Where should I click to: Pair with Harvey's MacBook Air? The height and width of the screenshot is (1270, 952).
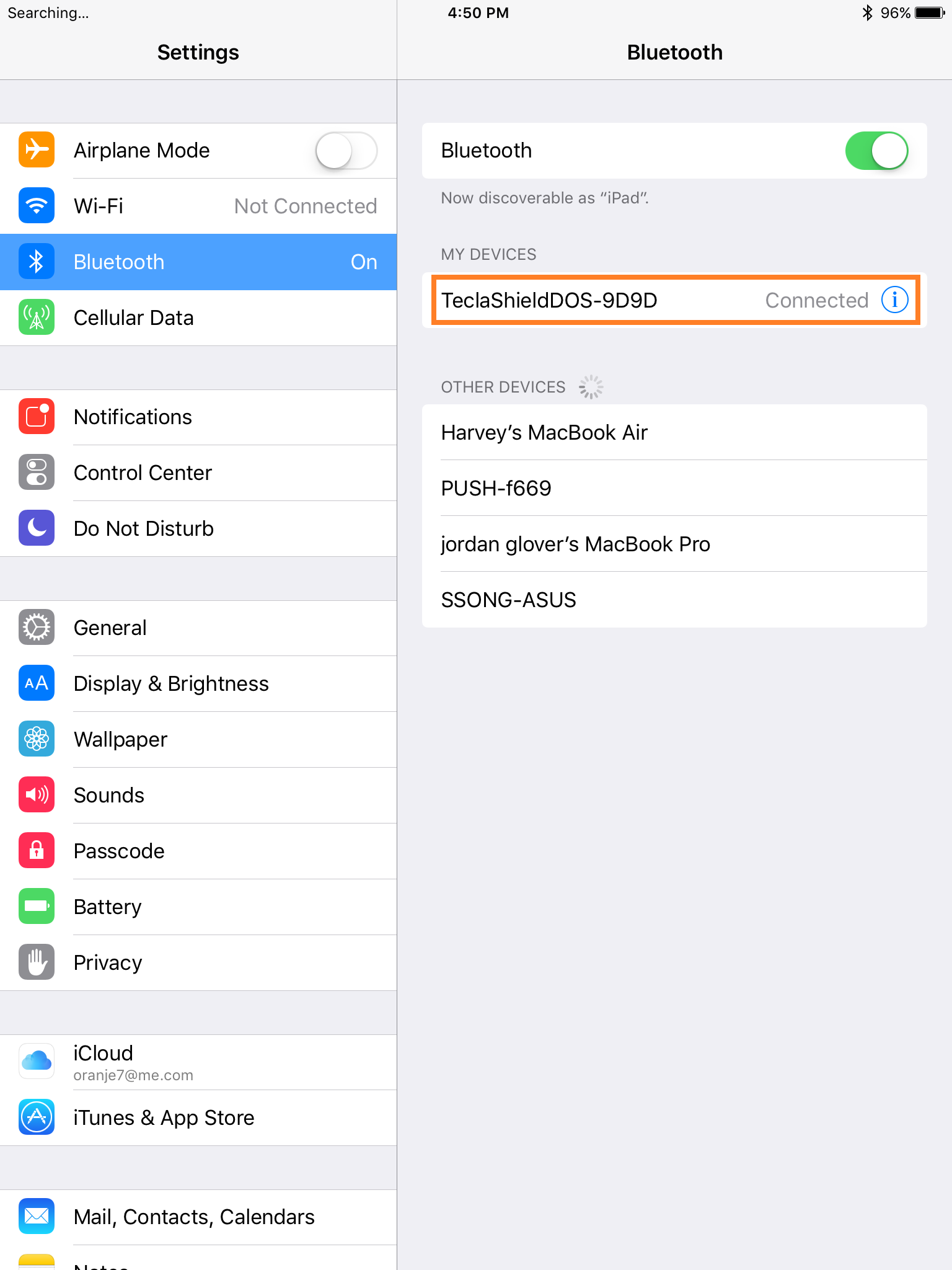[x=674, y=432]
